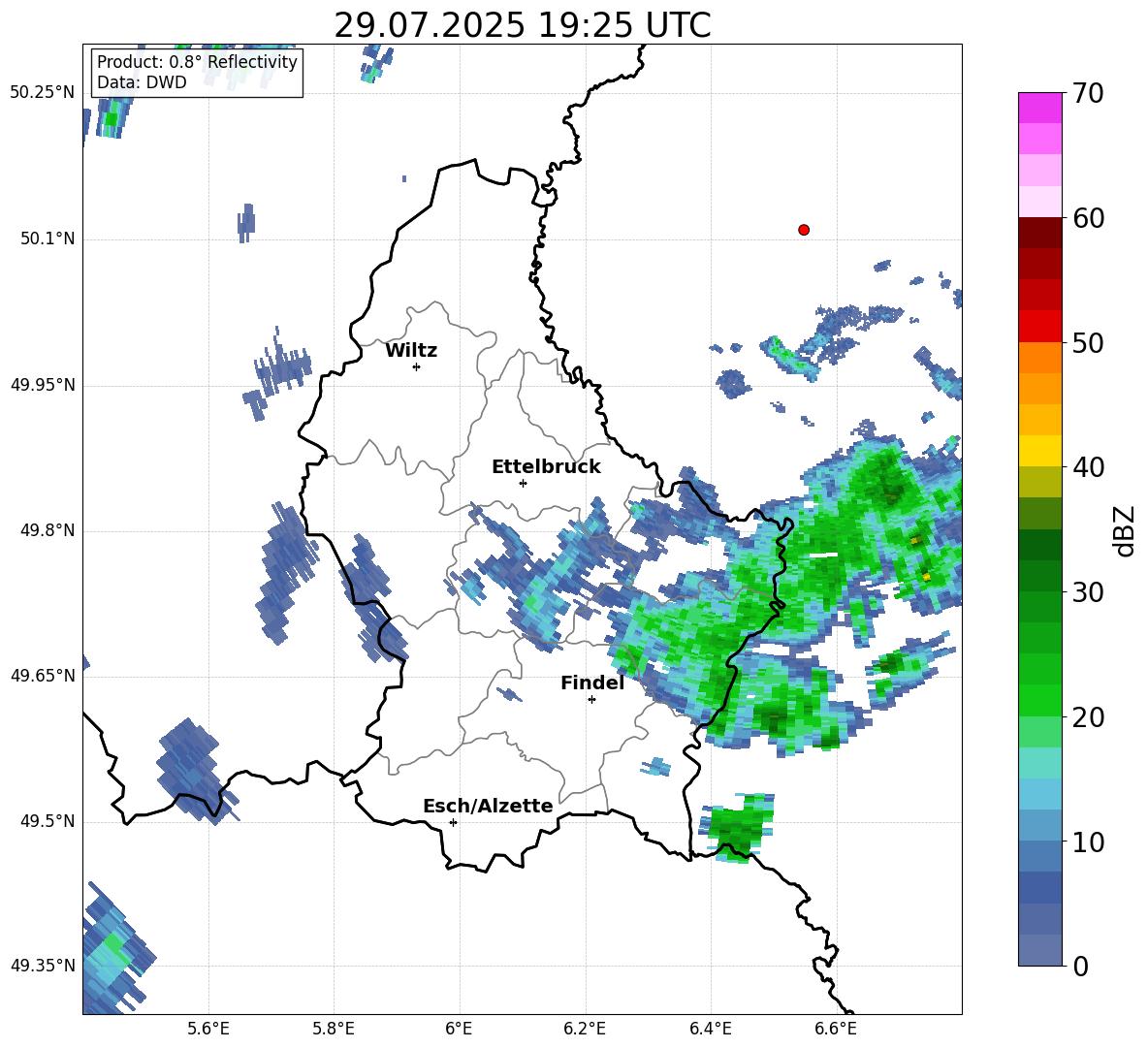Click the Product: 0.8° Reflectivity text

(197, 62)
